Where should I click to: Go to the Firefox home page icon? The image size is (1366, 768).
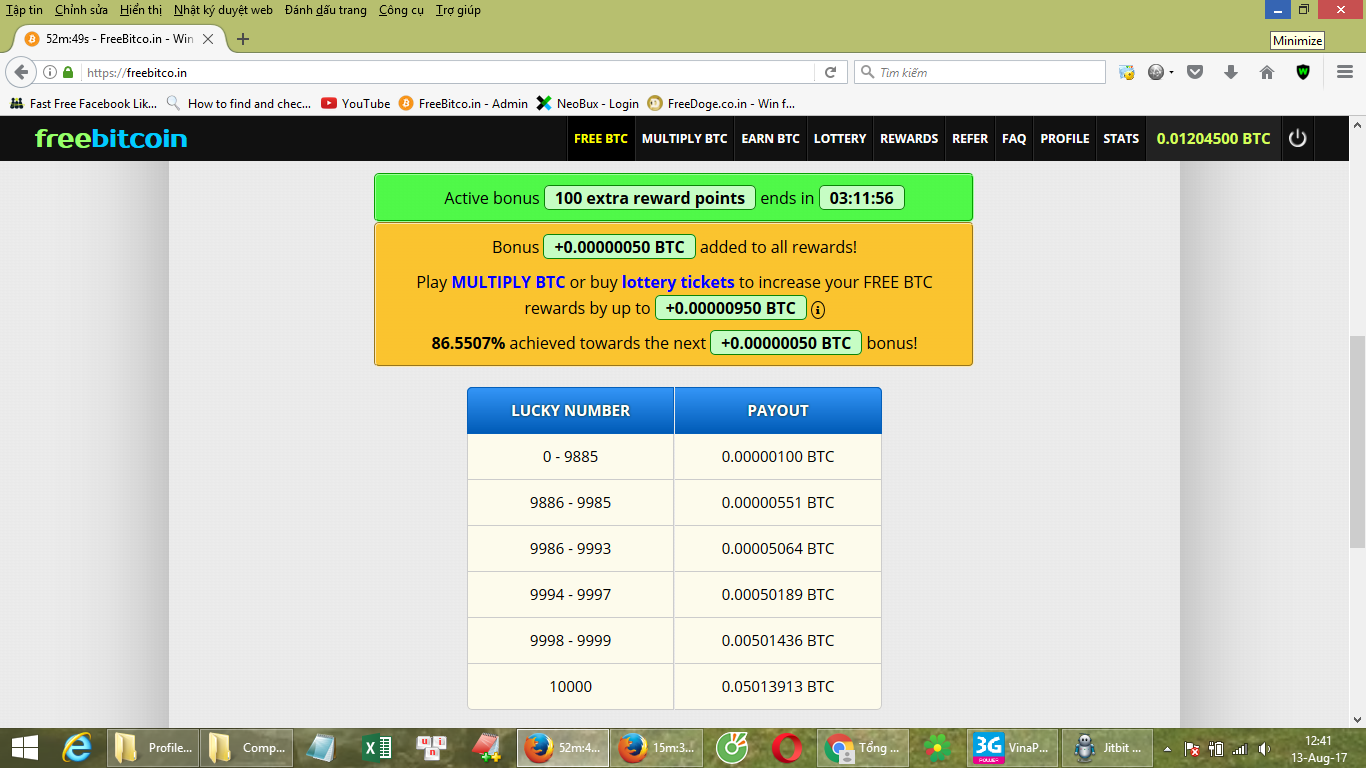(x=1267, y=72)
